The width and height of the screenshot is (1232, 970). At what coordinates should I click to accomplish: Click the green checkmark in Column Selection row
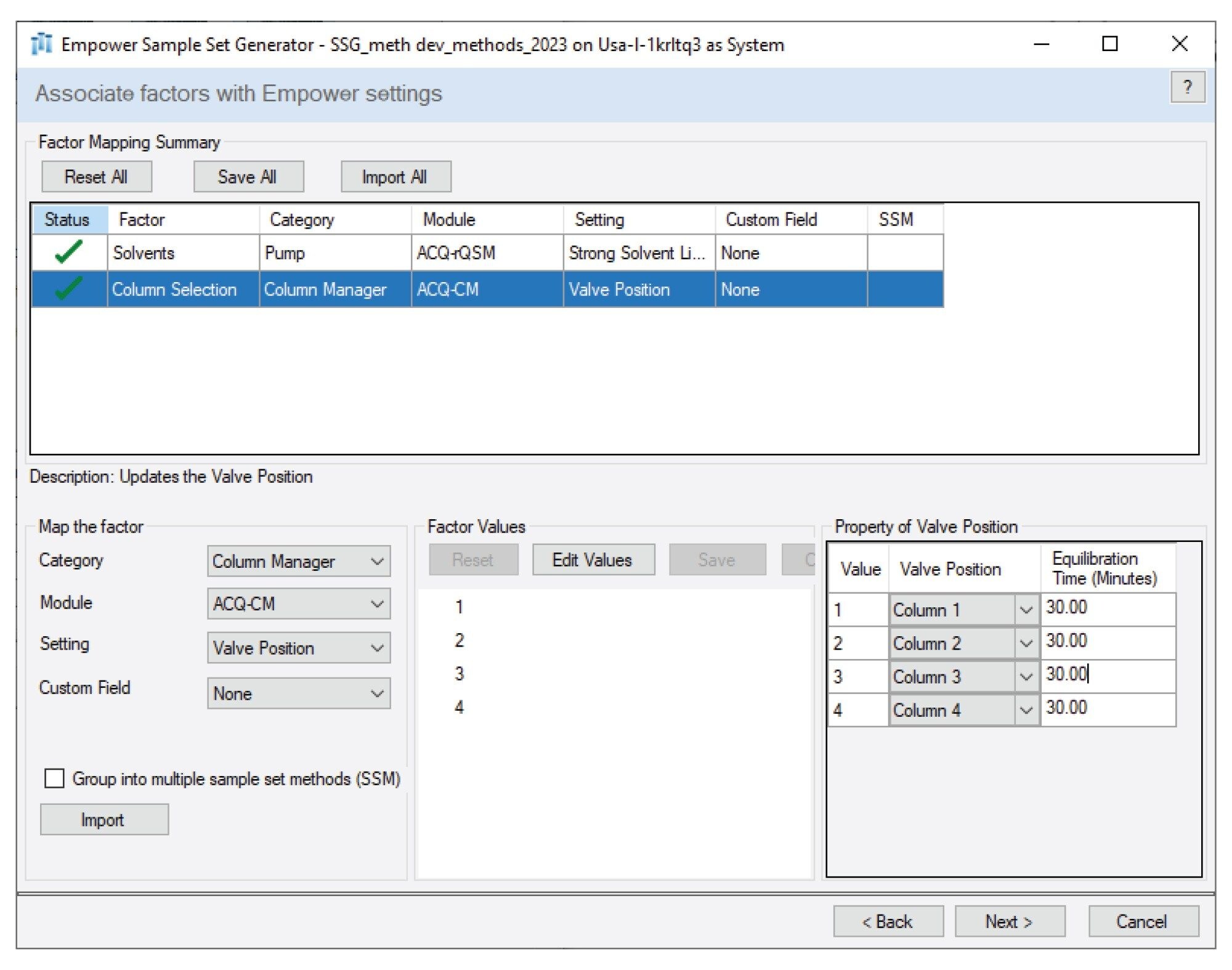(x=68, y=288)
